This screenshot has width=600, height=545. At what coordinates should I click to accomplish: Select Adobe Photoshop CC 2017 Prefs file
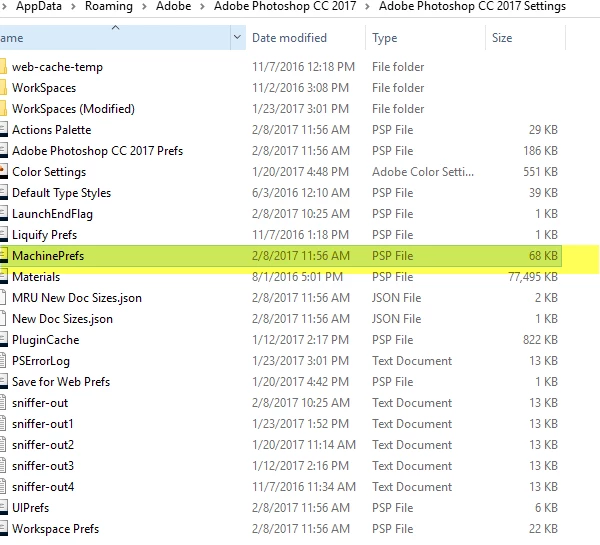pos(98,150)
